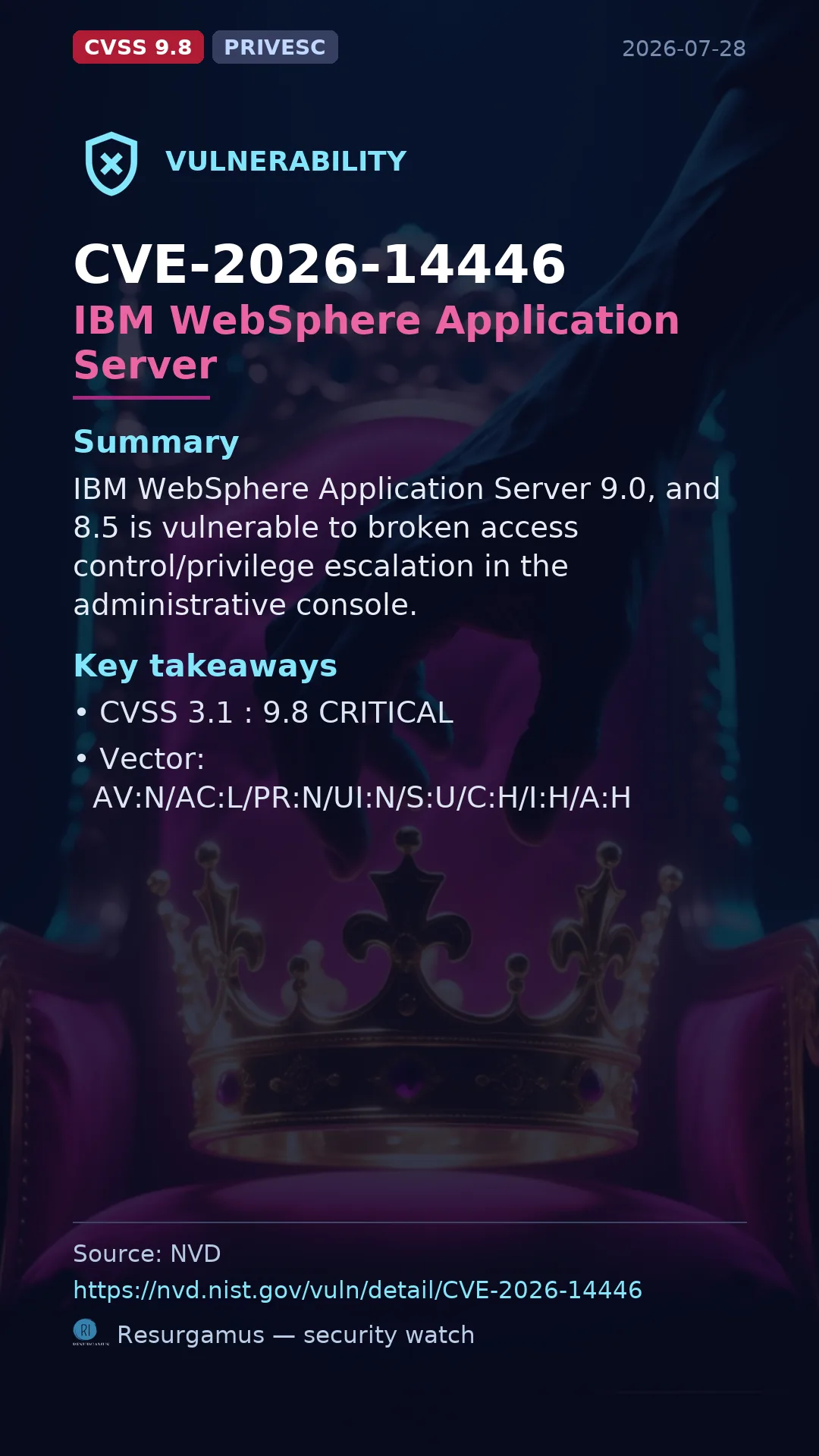Click the CVSS 3.1 : 9.8 CRITICAL bullet

pos(263,712)
